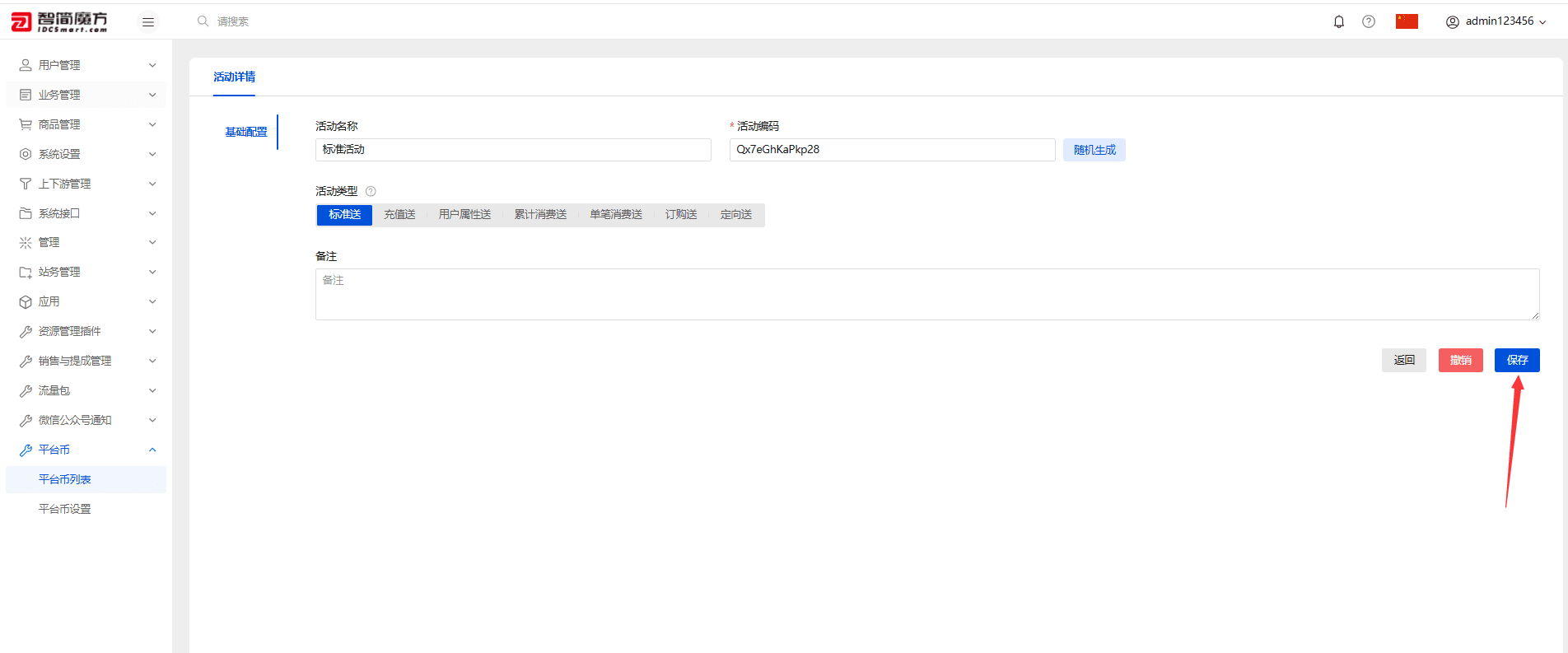
Task: Open 平台币列表 submenu item
Action: pyautogui.click(x=86, y=479)
